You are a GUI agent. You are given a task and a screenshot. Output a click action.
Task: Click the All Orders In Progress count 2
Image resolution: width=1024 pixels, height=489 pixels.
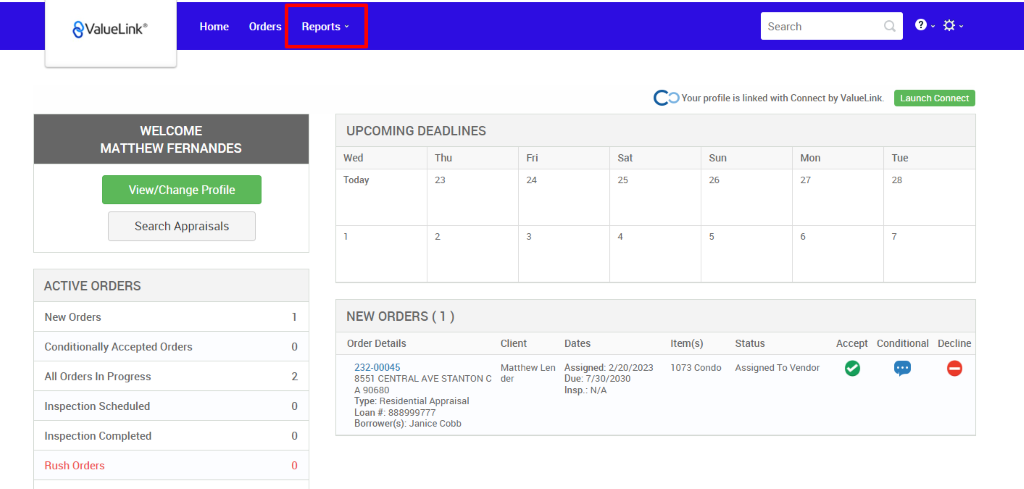point(295,377)
